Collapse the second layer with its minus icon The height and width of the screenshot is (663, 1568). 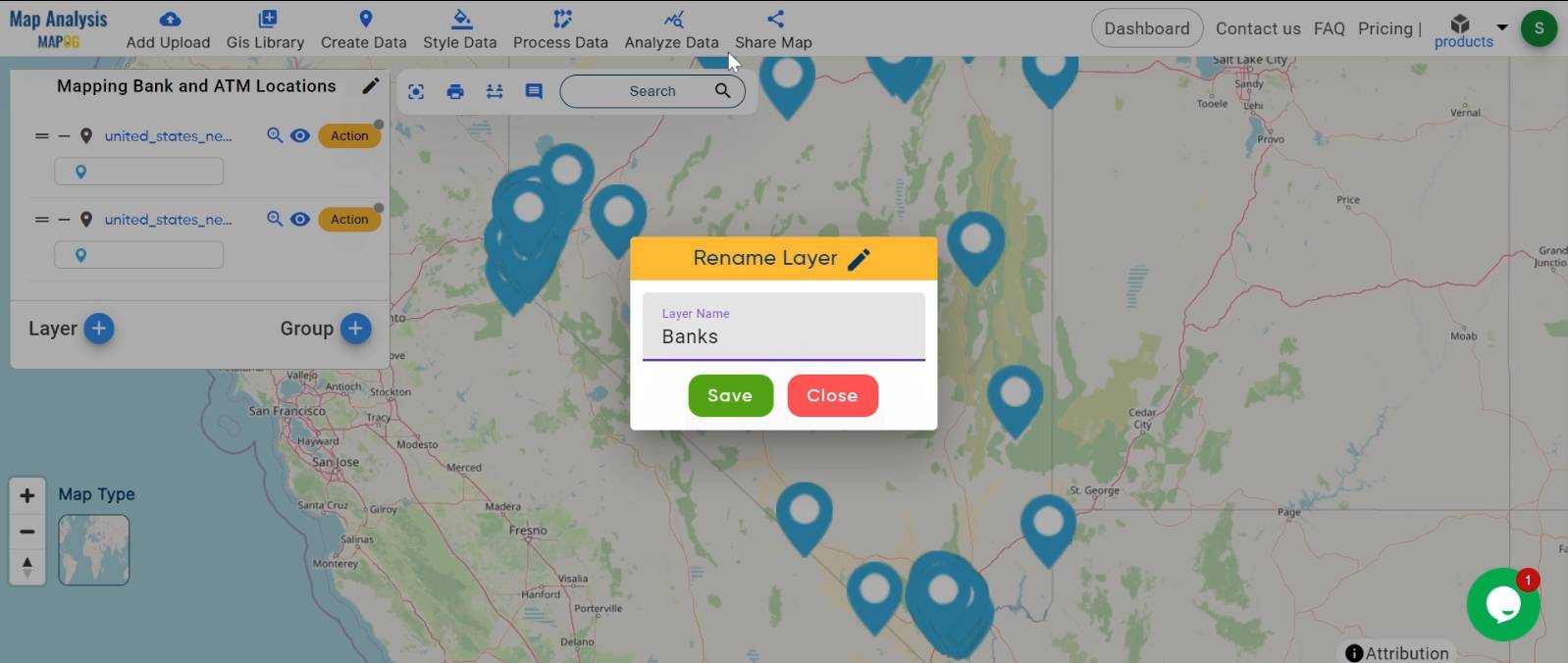[64, 220]
